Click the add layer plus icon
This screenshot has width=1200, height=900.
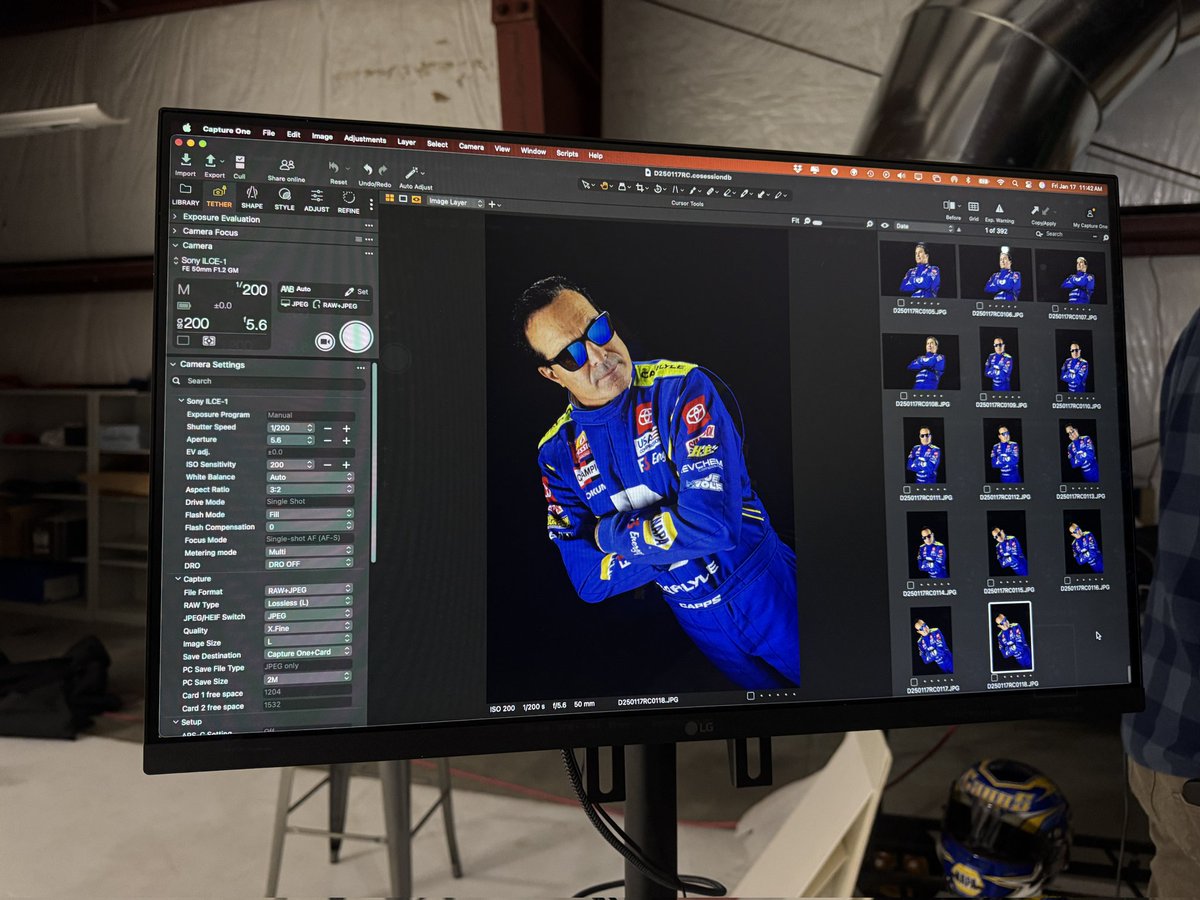point(492,204)
